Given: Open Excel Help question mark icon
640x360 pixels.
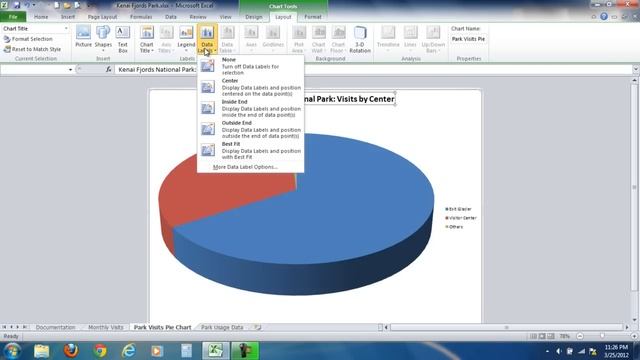Looking at the screenshot, I should coord(604,17).
